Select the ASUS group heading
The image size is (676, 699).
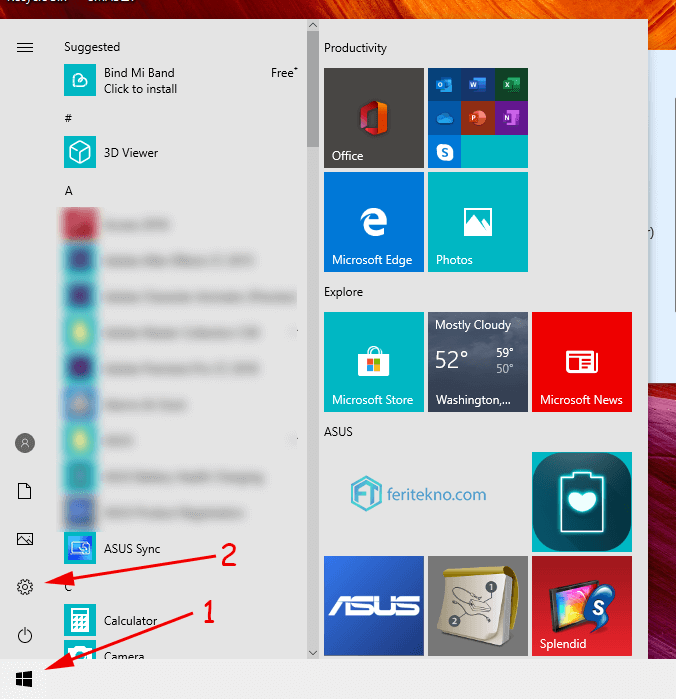pyautogui.click(x=338, y=432)
